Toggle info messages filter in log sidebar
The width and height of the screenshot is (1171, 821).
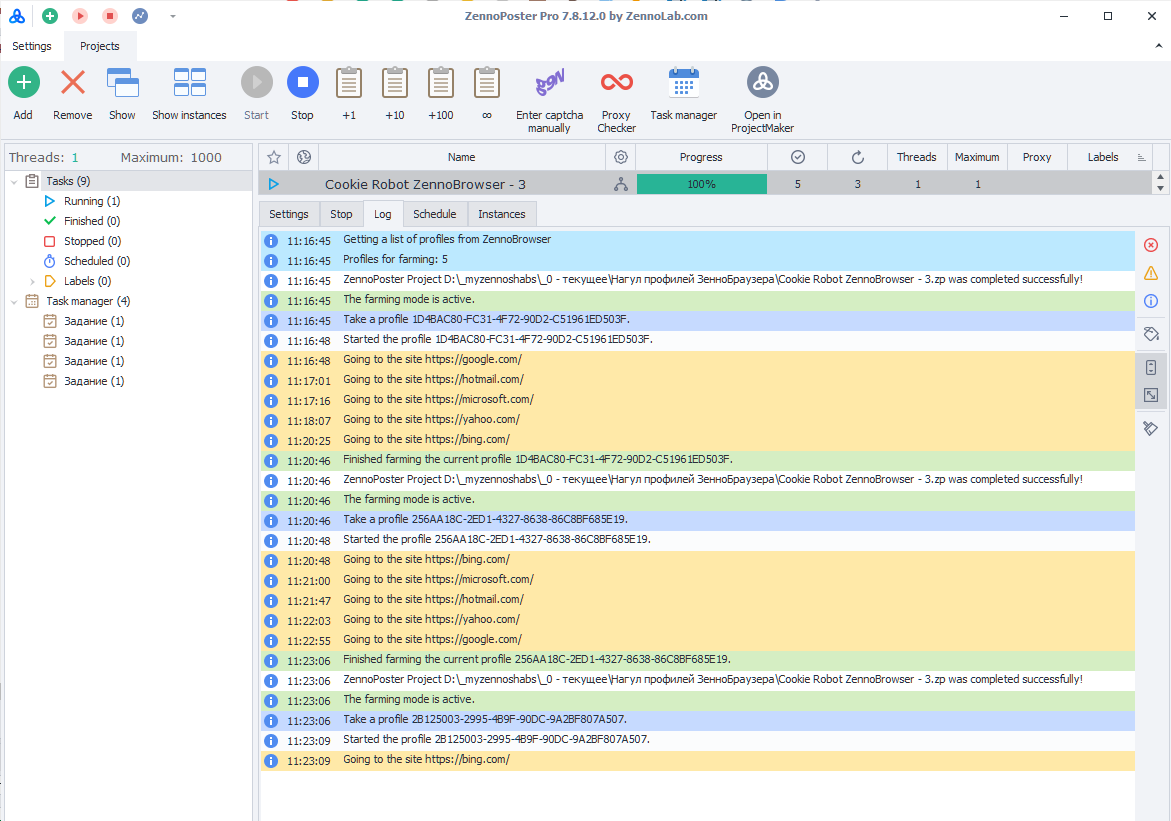(1150, 301)
